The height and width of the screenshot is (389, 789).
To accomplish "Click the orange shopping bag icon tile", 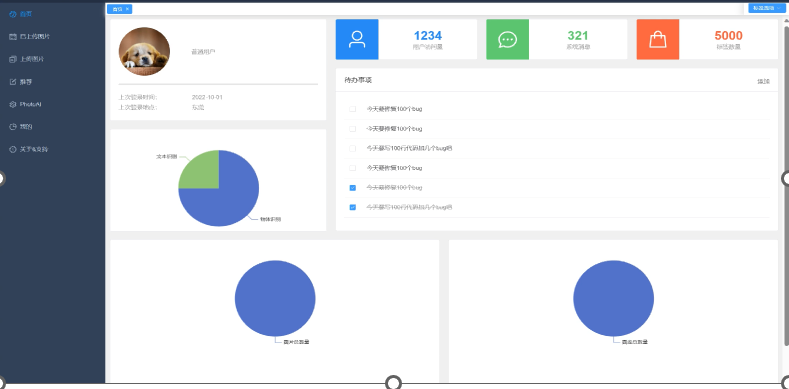I will pos(658,39).
